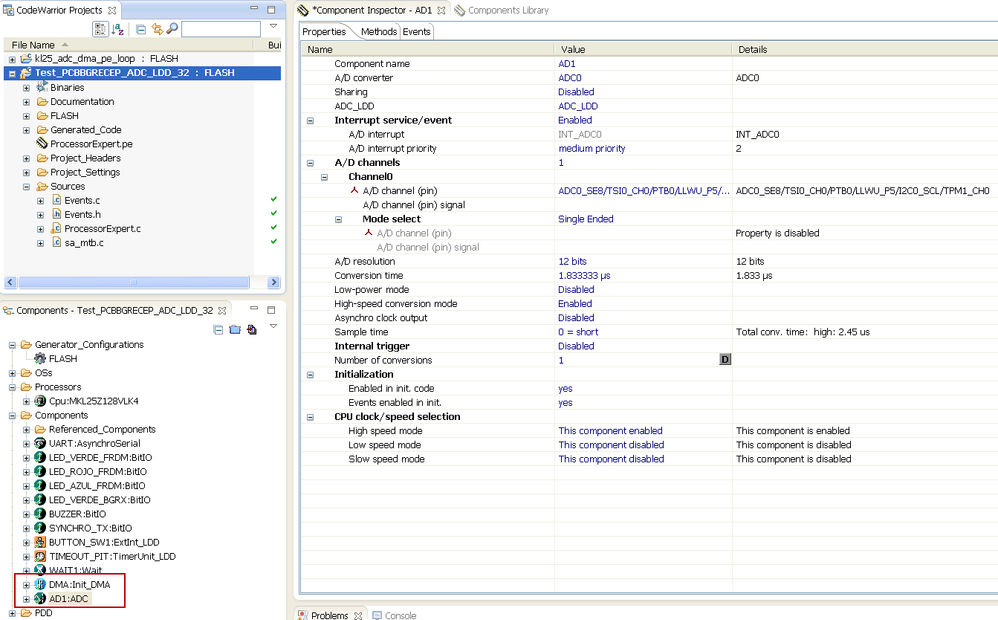Click the Link with Editor arrows icon
This screenshot has height=620, width=998.
[x=157, y=29]
